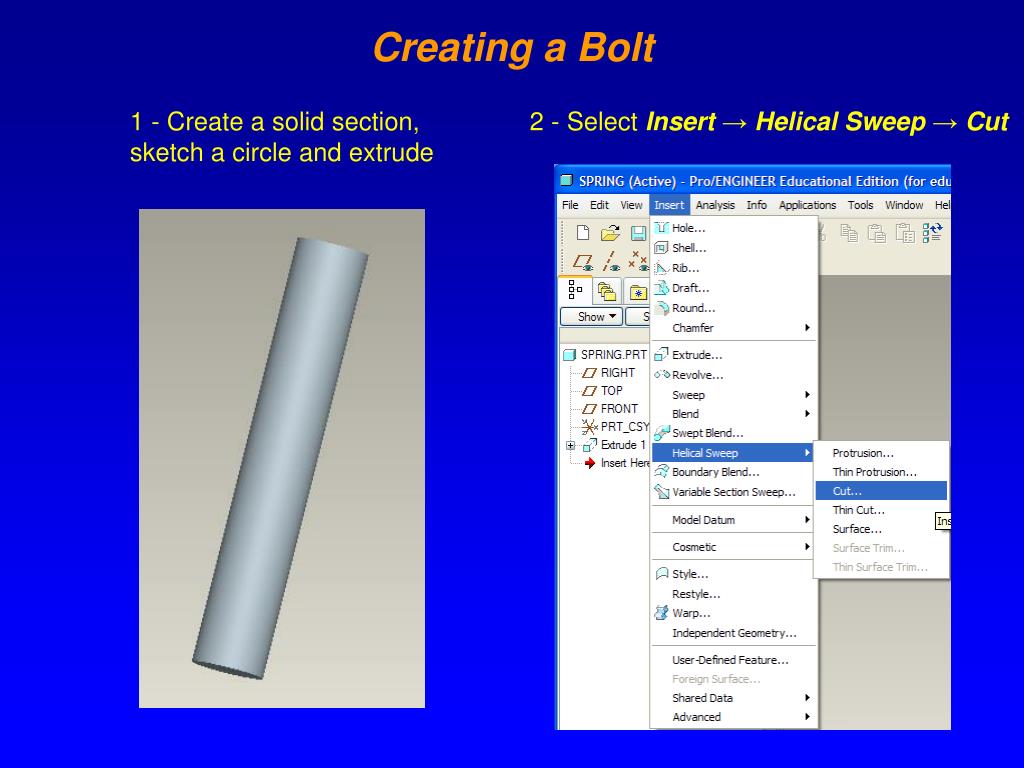Open the Analysis menu
Image resolution: width=1024 pixels, height=768 pixels.
(x=715, y=205)
